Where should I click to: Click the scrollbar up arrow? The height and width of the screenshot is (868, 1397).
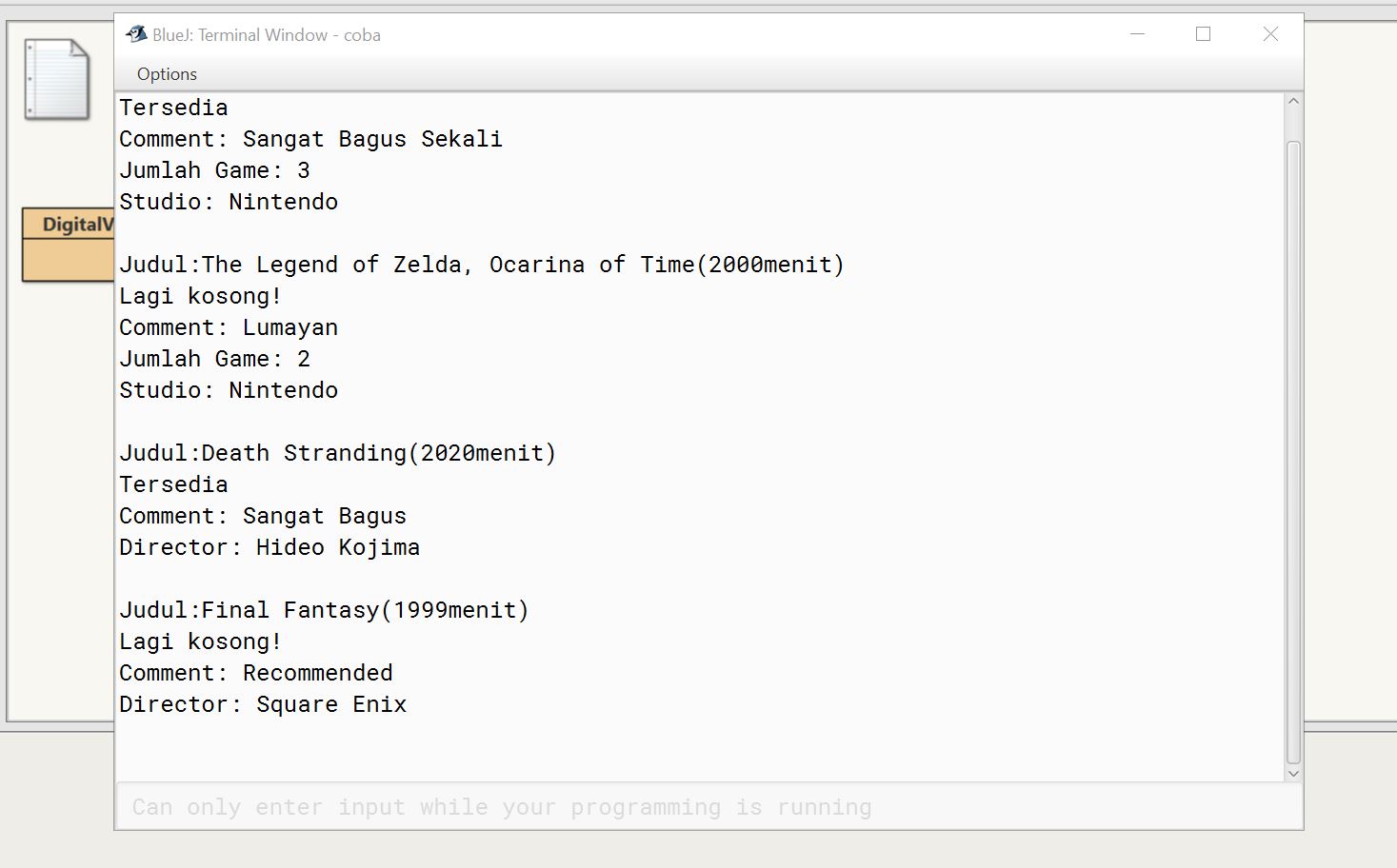pyautogui.click(x=1293, y=102)
